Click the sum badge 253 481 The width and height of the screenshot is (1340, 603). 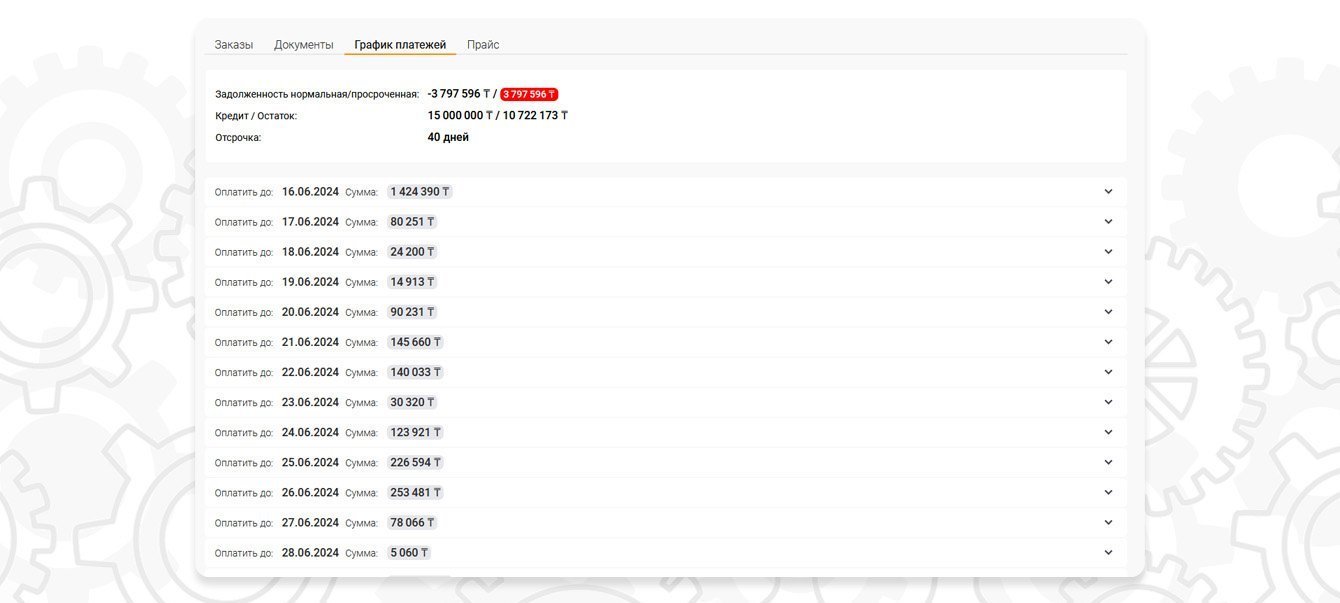(x=415, y=491)
